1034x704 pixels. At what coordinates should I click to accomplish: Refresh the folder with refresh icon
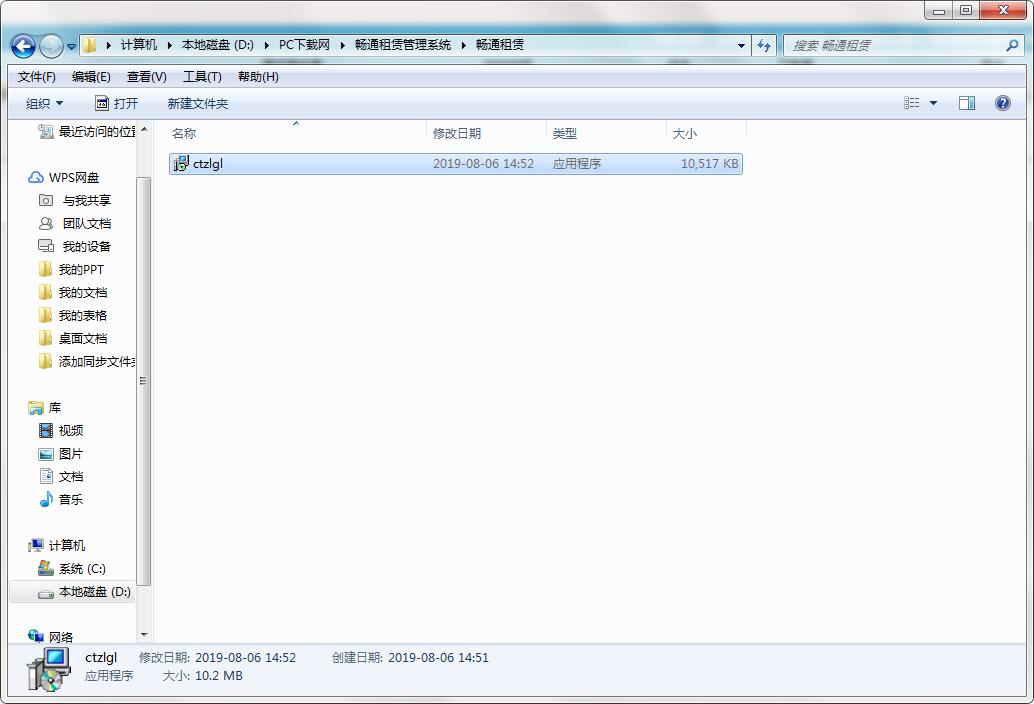pos(763,45)
